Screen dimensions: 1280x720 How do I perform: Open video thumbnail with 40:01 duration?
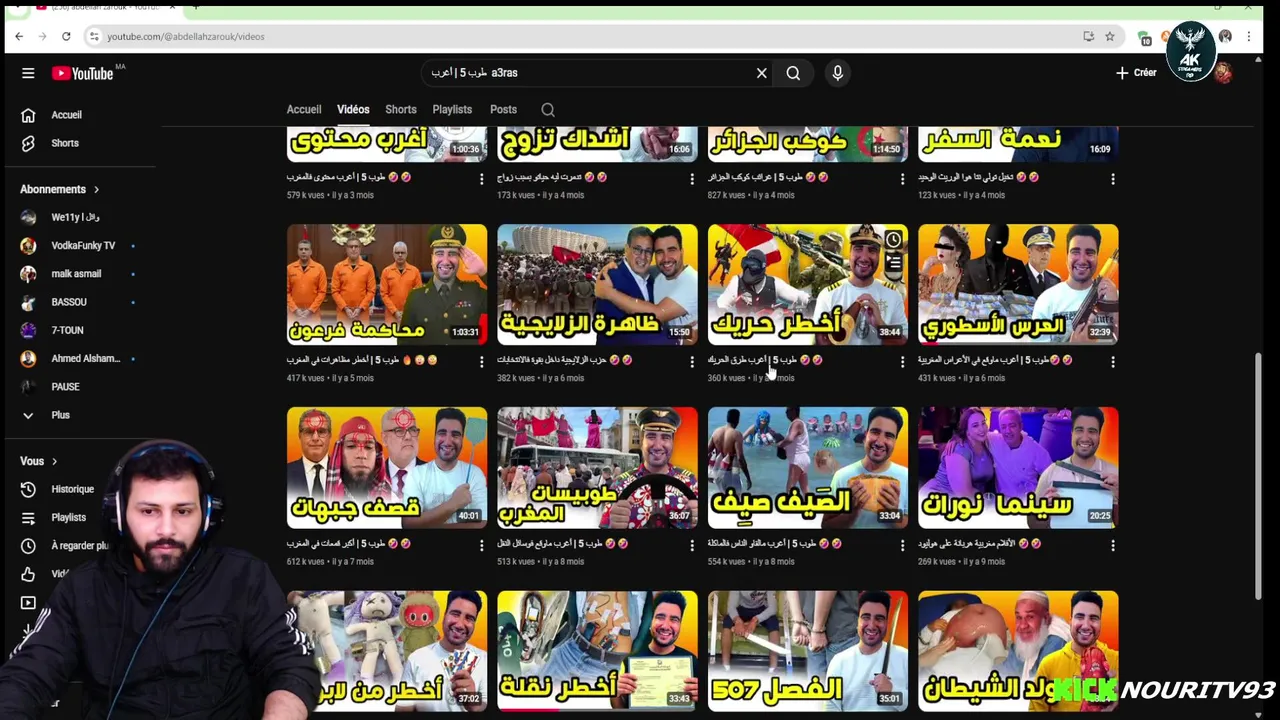387,468
